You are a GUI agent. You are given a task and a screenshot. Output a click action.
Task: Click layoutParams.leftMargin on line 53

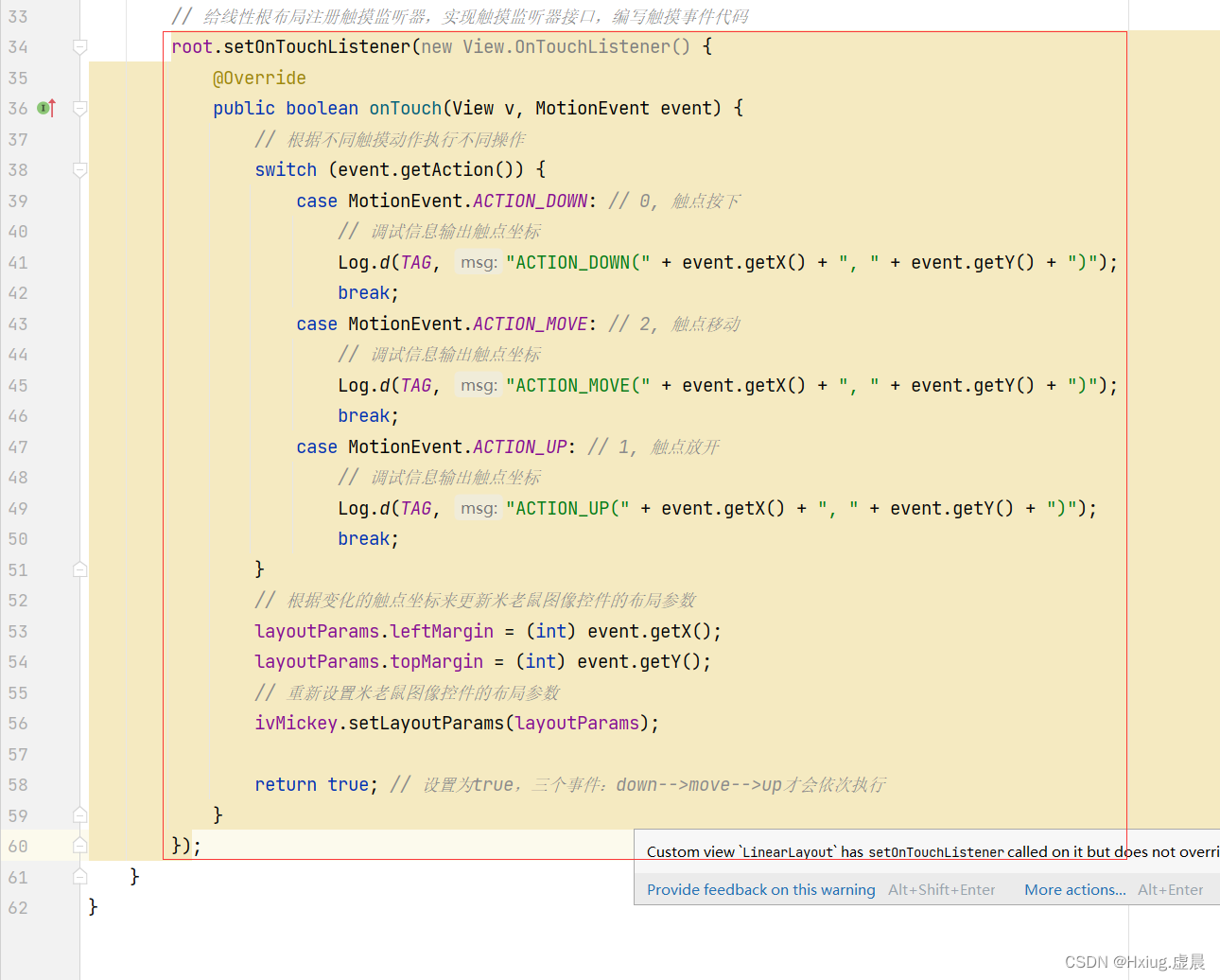374,632
